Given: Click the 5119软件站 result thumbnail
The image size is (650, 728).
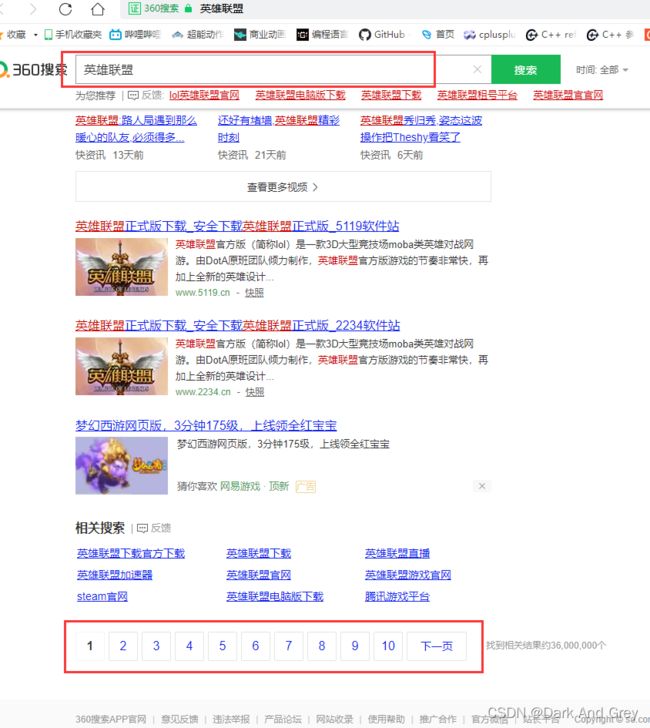Looking at the screenshot, I should coord(122,267).
